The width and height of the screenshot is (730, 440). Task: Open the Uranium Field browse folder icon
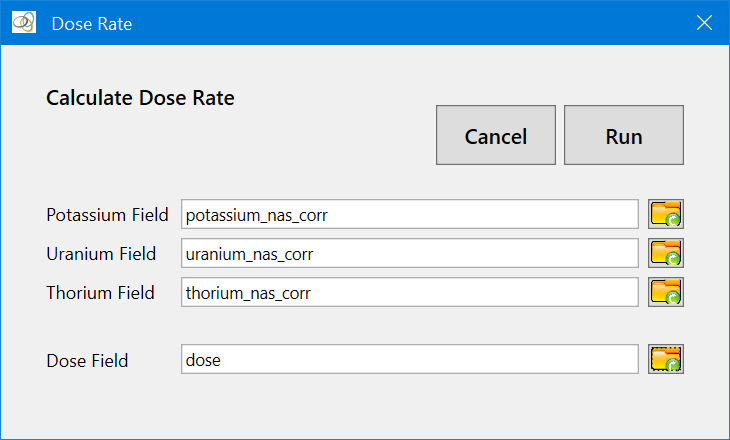point(666,253)
